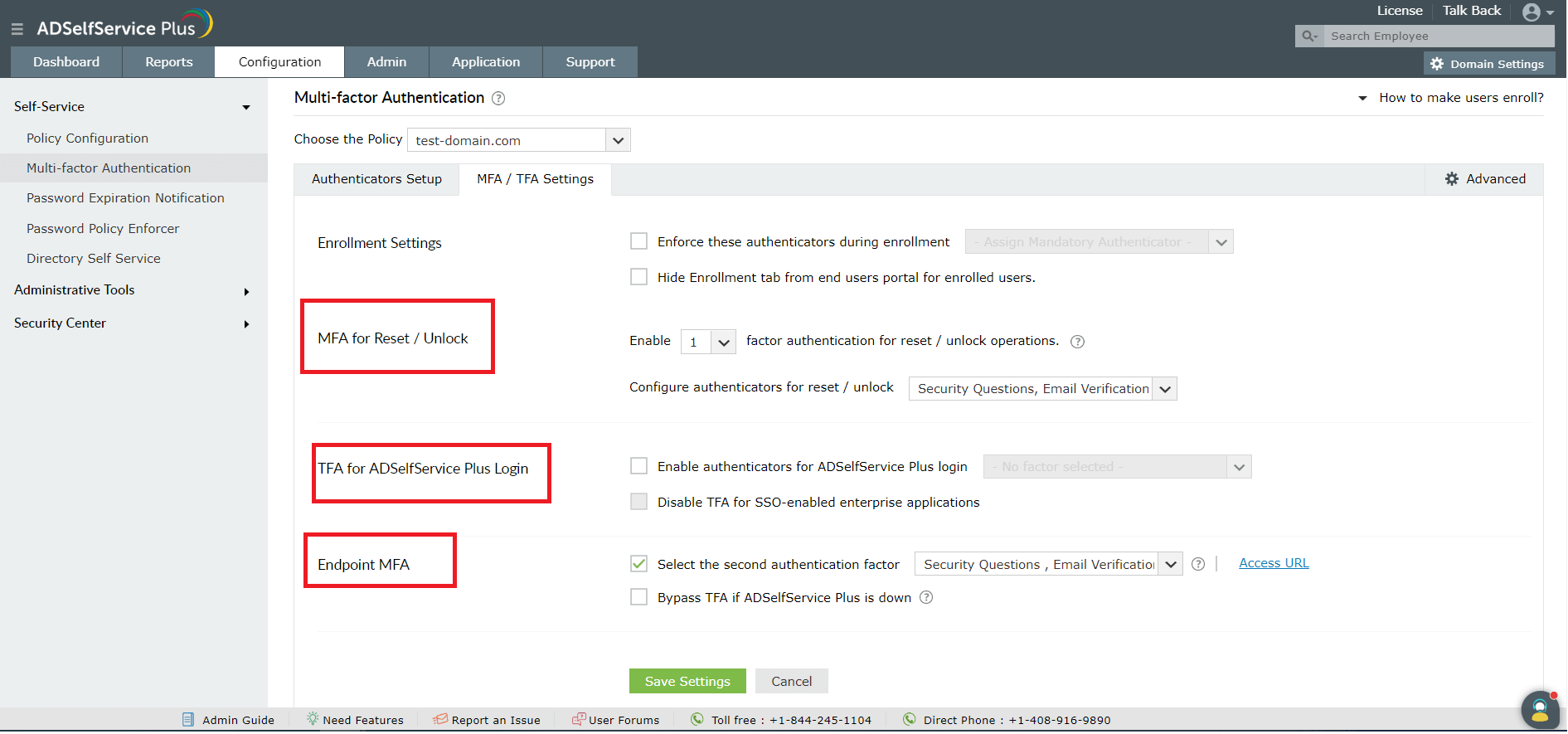Viewport: 1568px width, 734px height.
Task: Open the Choose the Policy dropdown
Action: 519,140
